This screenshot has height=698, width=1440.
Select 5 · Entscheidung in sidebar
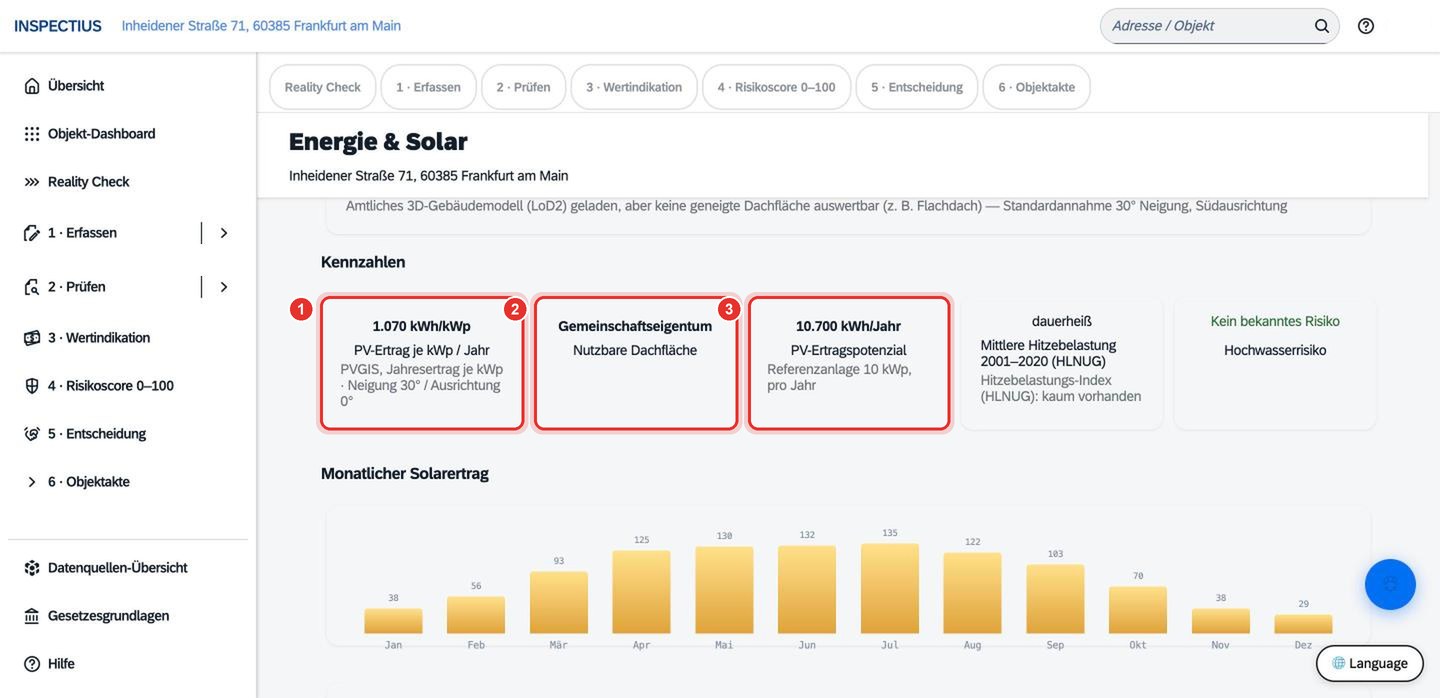tap(128, 434)
